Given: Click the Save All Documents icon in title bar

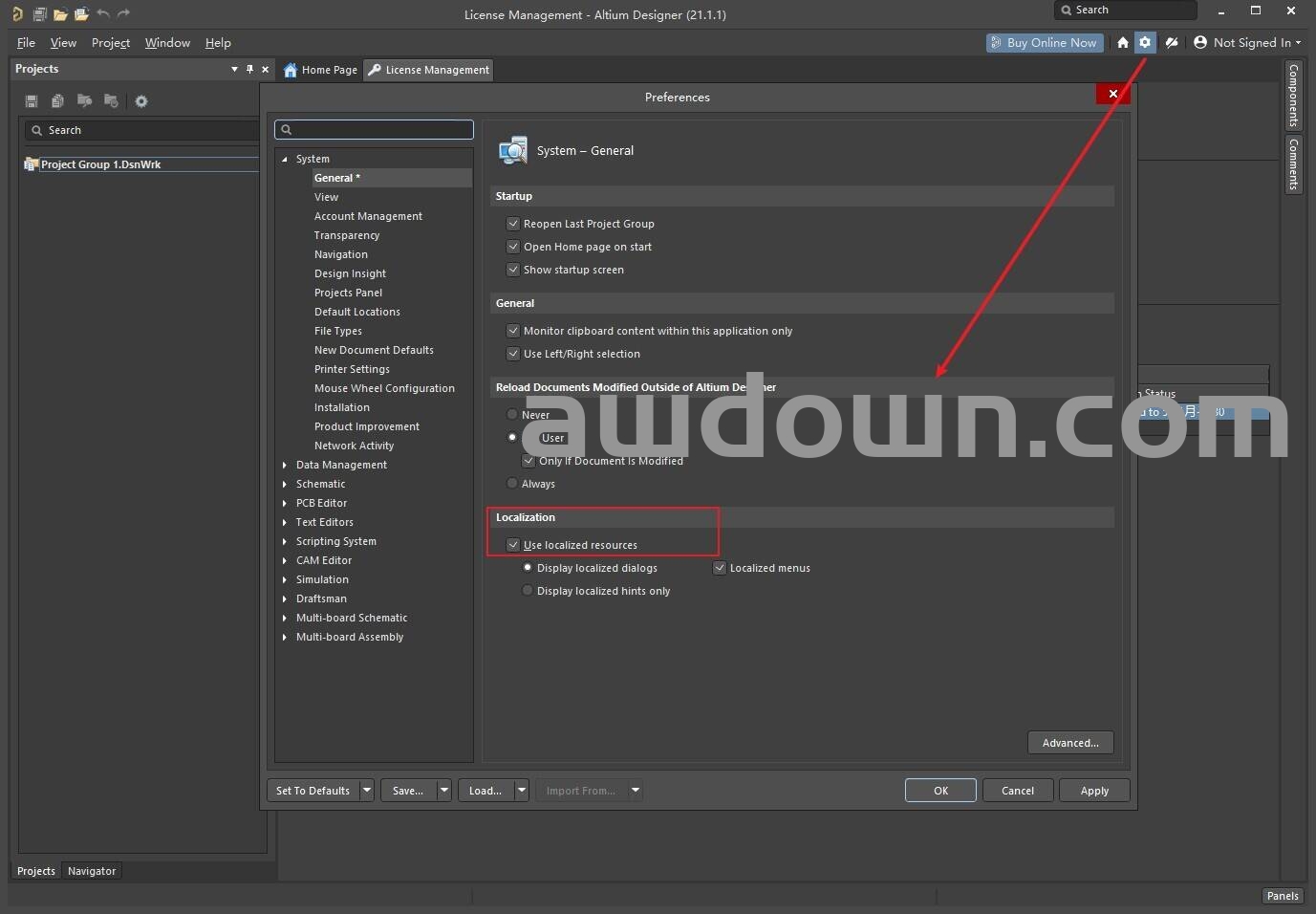Looking at the screenshot, I should (39, 14).
